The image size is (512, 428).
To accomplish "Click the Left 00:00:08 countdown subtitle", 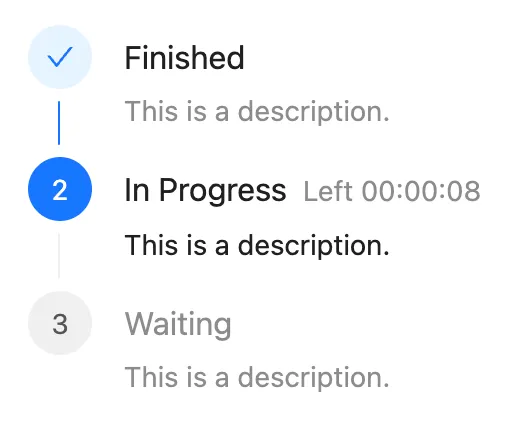I will pos(392,191).
